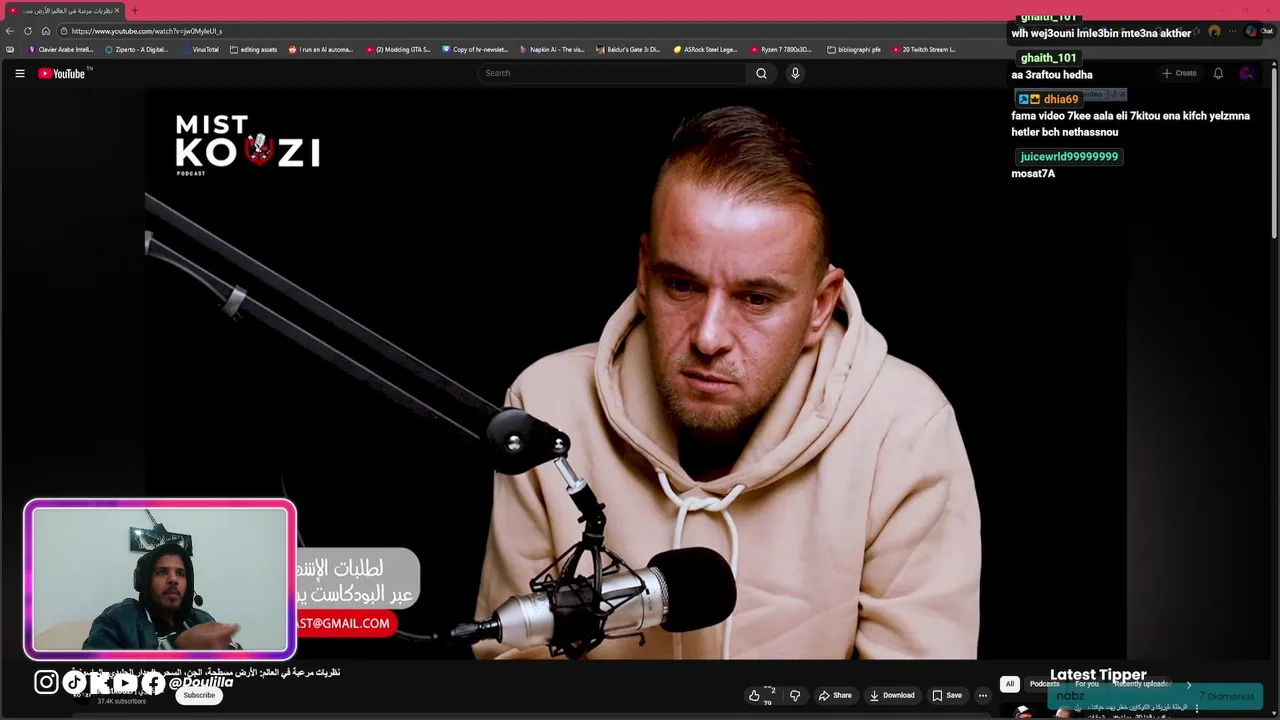The height and width of the screenshot is (720, 1280).
Task: Select the For you filter chip
Action: click(x=1087, y=684)
